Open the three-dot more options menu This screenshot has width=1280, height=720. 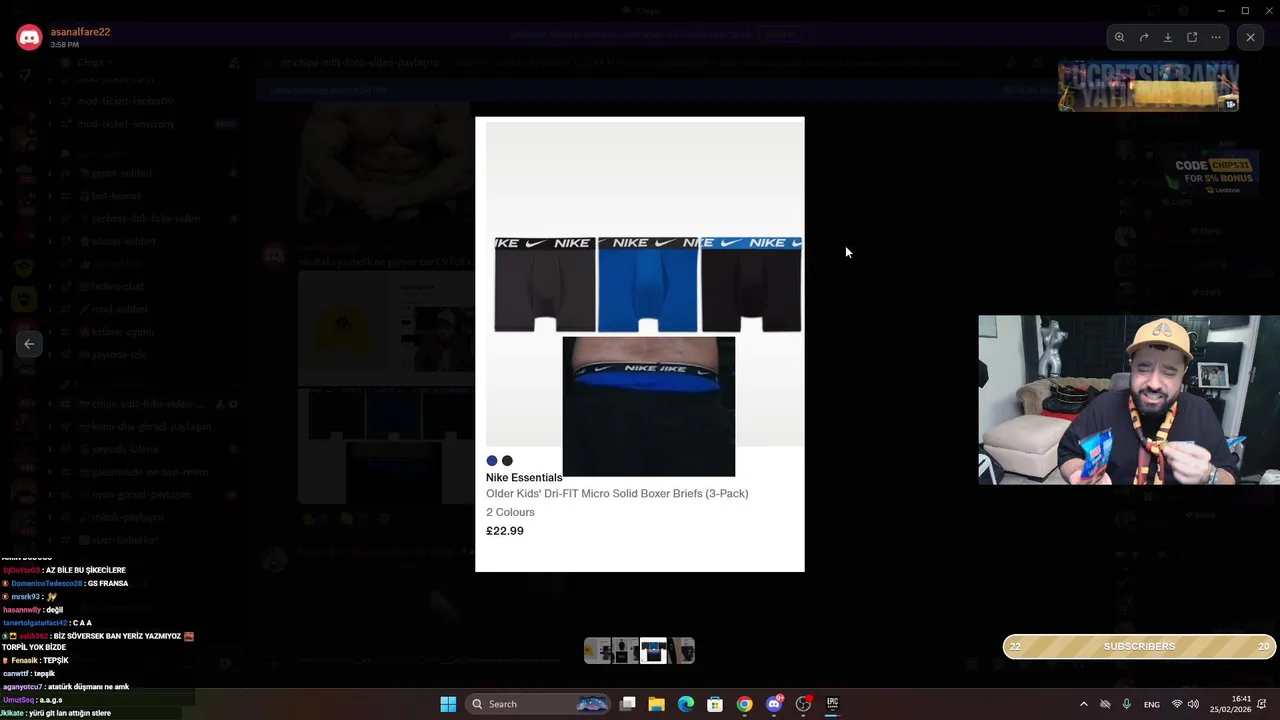pos(1216,37)
